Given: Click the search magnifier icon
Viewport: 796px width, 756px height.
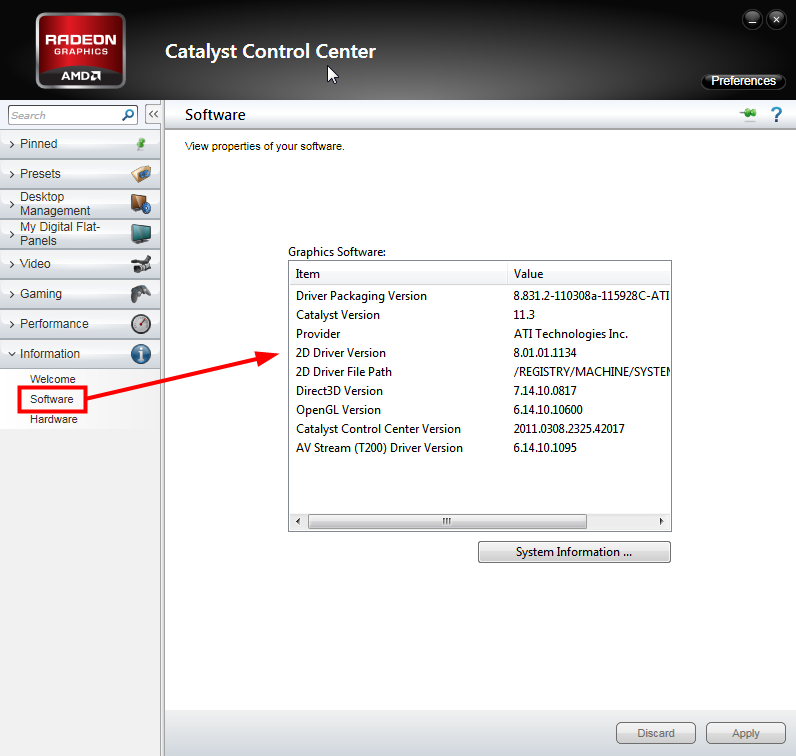Looking at the screenshot, I should (128, 115).
